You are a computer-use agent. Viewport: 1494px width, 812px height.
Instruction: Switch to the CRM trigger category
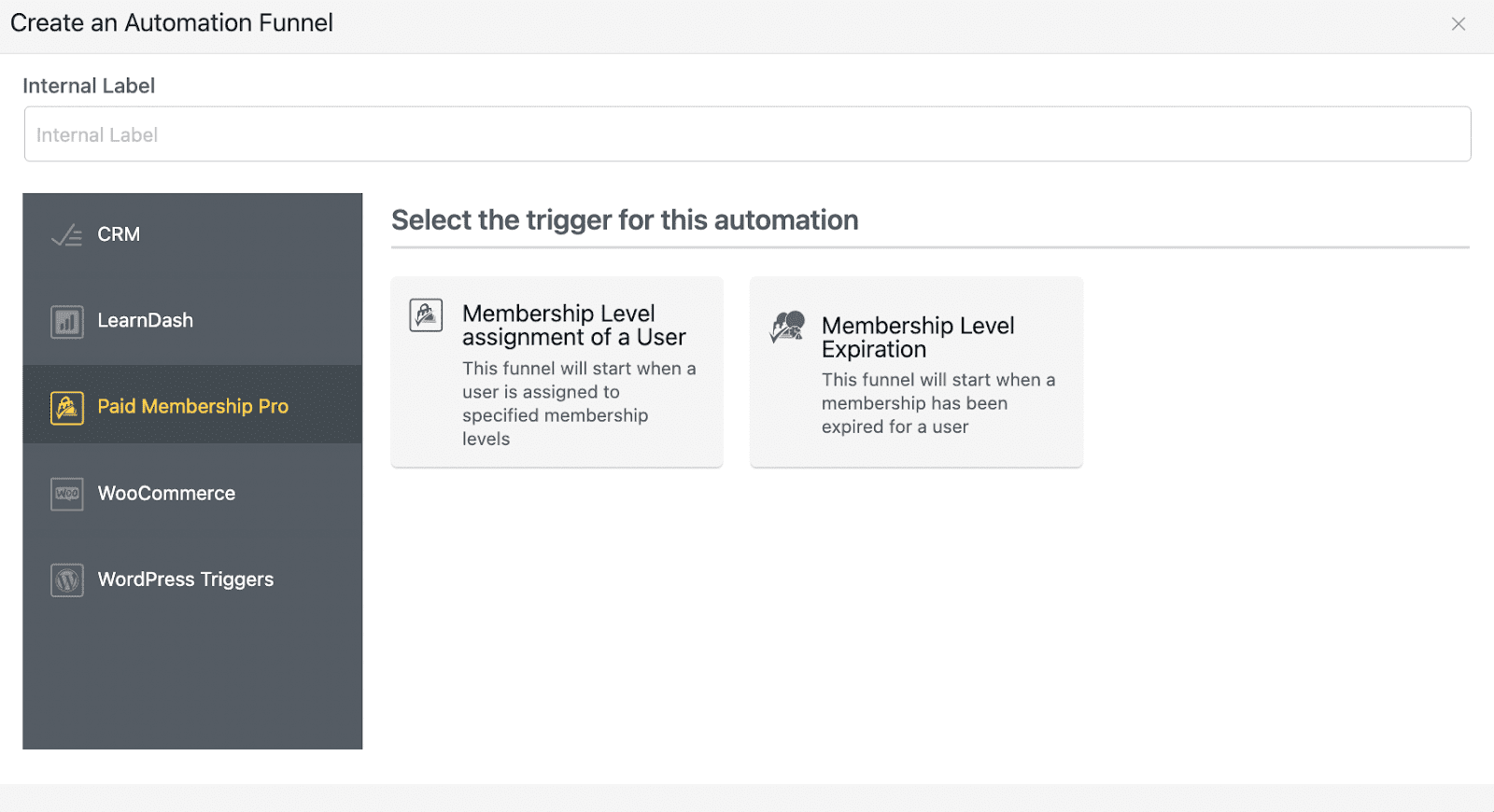tap(119, 235)
